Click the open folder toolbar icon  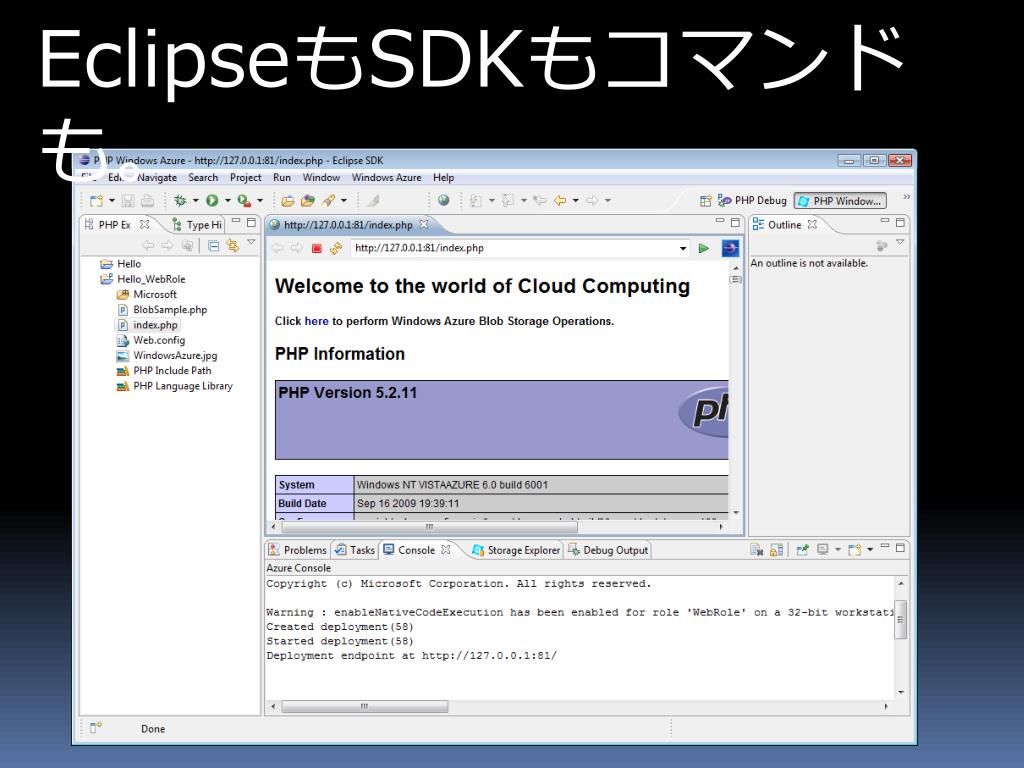point(287,200)
